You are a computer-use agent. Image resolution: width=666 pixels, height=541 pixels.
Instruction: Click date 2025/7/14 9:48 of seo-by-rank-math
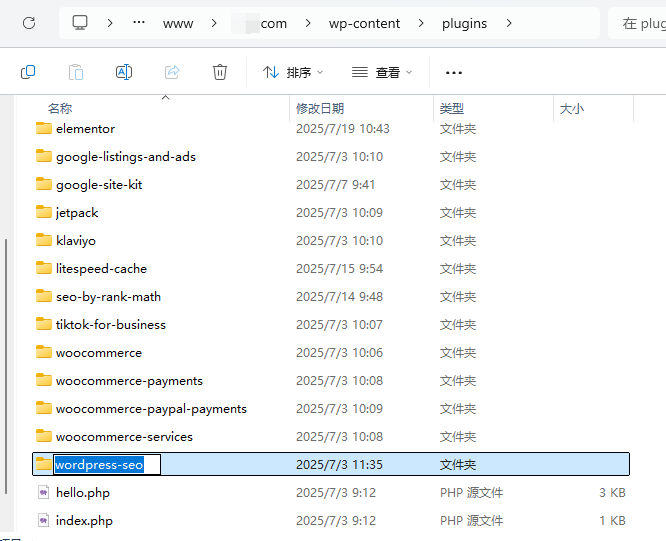pyautogui.click(x=339, y=296)
